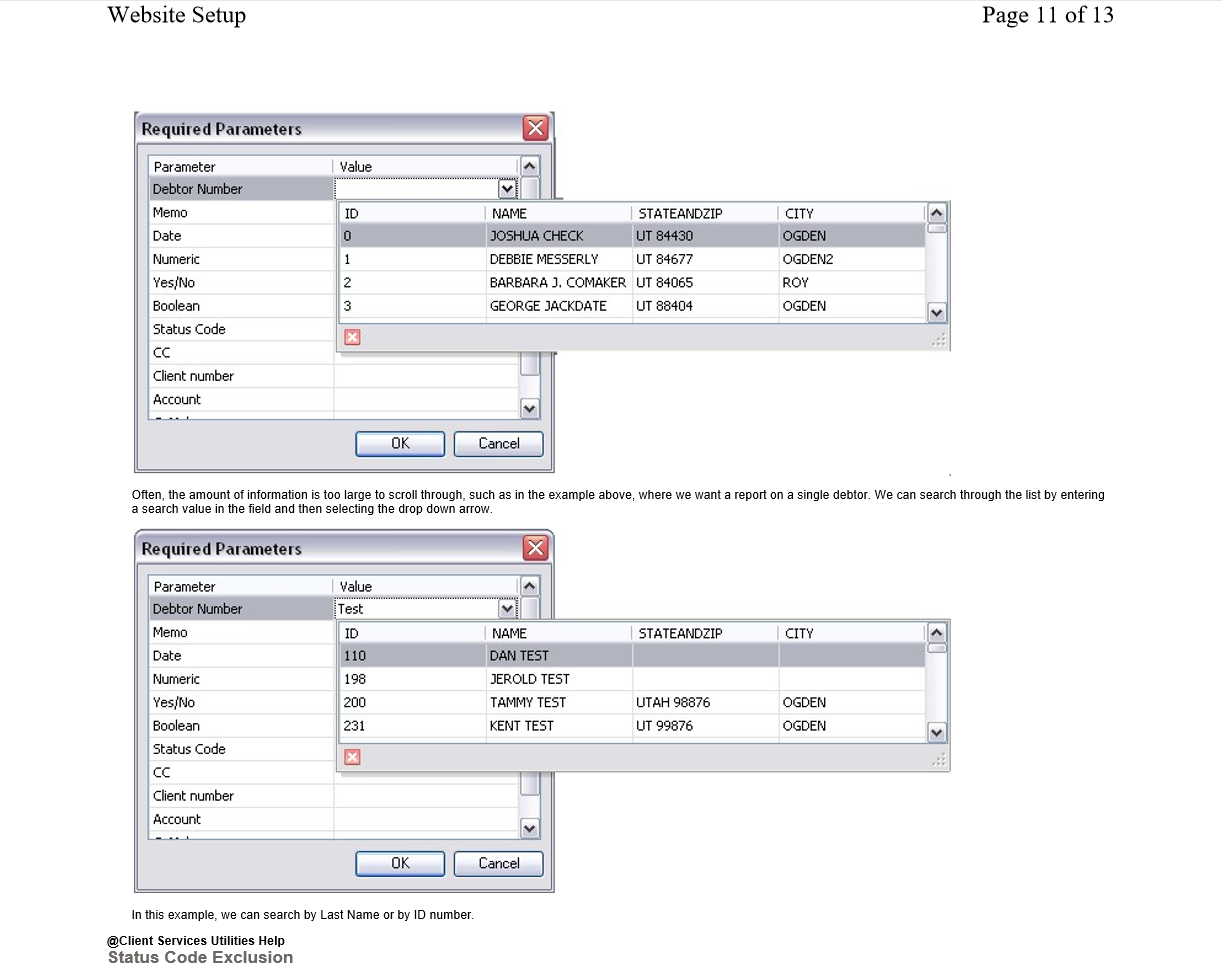Image resolution: width=1222 pixels, height=980 pixels.
Task: Click Cancel in the upper dialog
Action: click(499, 444)
